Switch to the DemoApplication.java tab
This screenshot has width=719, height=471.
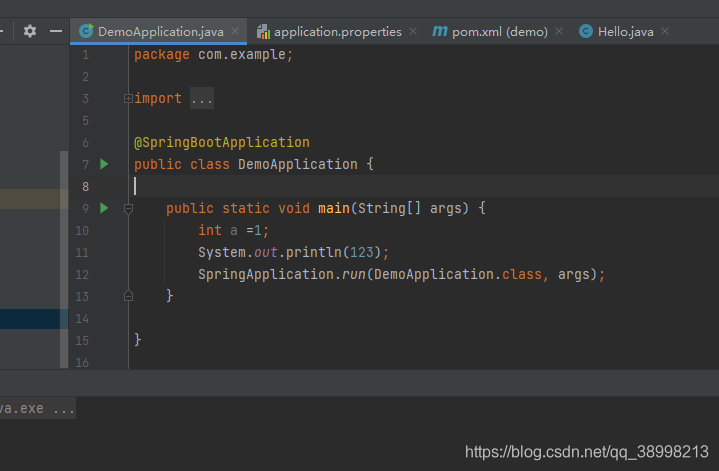pos(160,32)
